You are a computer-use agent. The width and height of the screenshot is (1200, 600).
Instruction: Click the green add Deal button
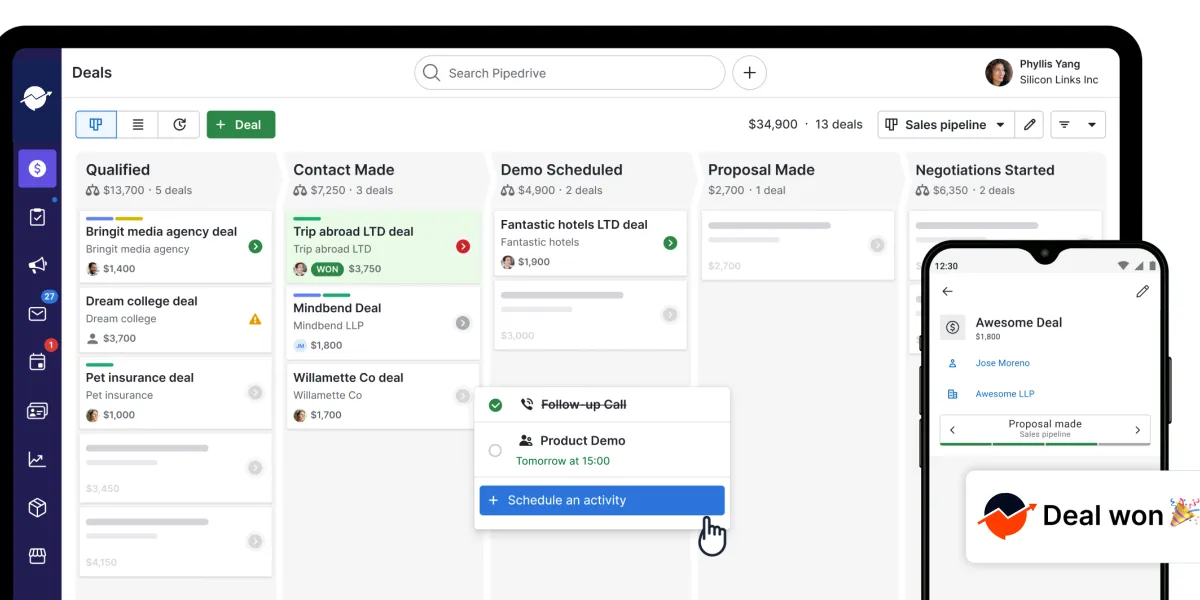pos(240,125)
